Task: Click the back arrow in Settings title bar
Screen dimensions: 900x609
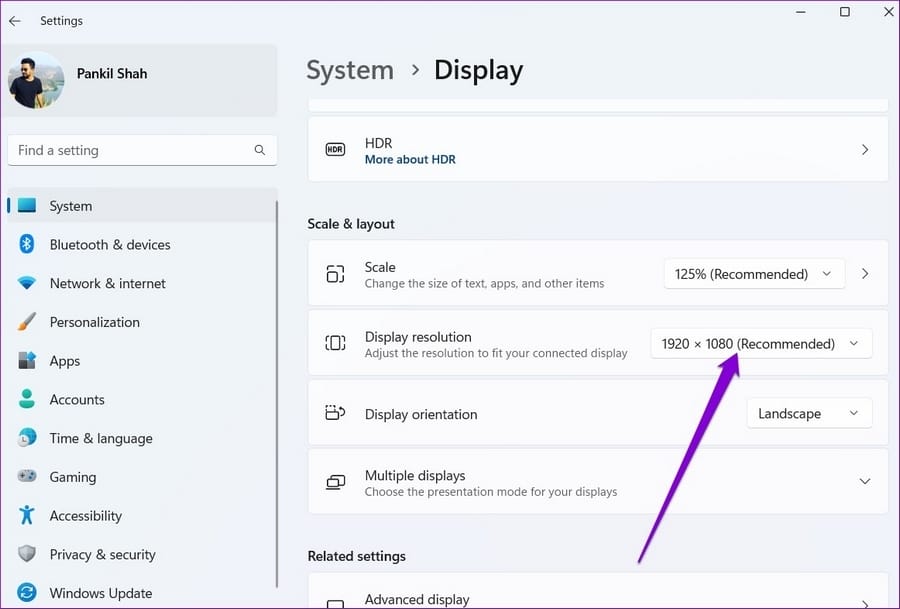Action: [x=15, y=21]
